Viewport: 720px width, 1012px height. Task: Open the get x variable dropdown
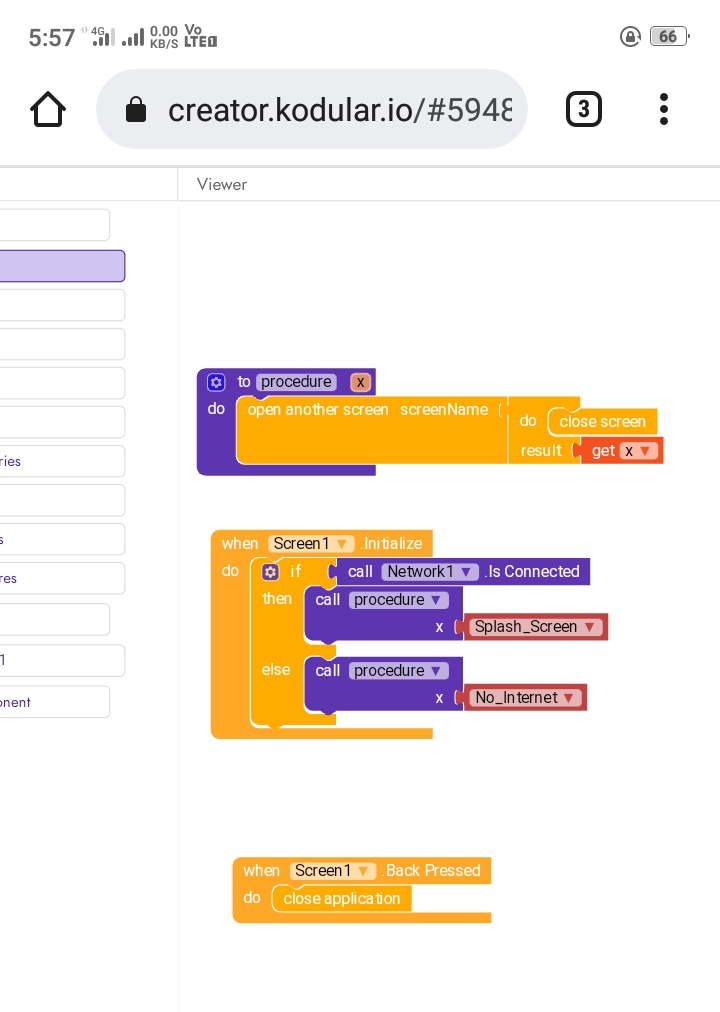pos(645,451)
